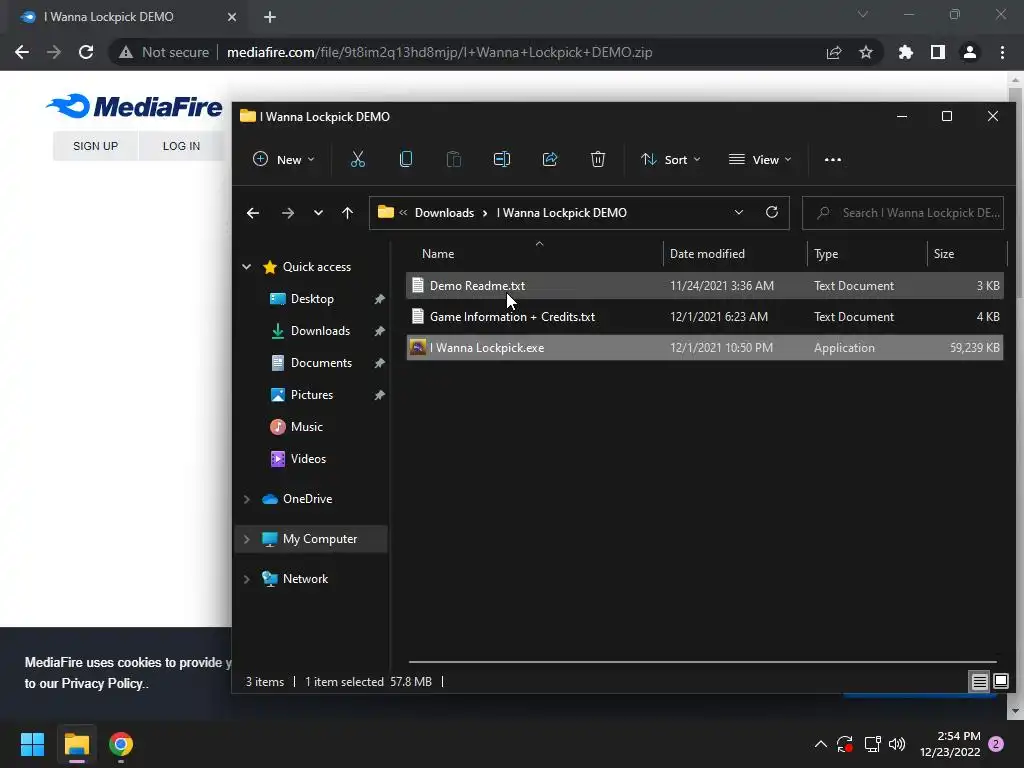The width and height of the screenshot is (1024, 768).
Task: Go up one folder level in Explorer
Action: (347, 213)
